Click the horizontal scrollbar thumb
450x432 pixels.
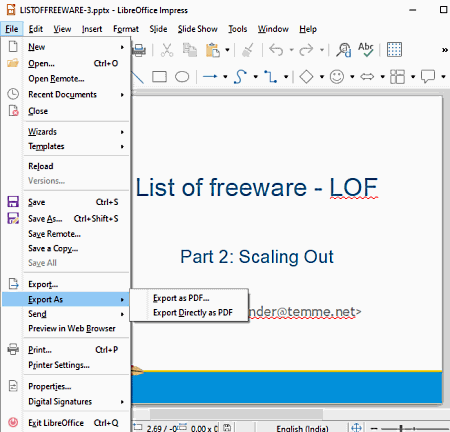tap(236, 414)
